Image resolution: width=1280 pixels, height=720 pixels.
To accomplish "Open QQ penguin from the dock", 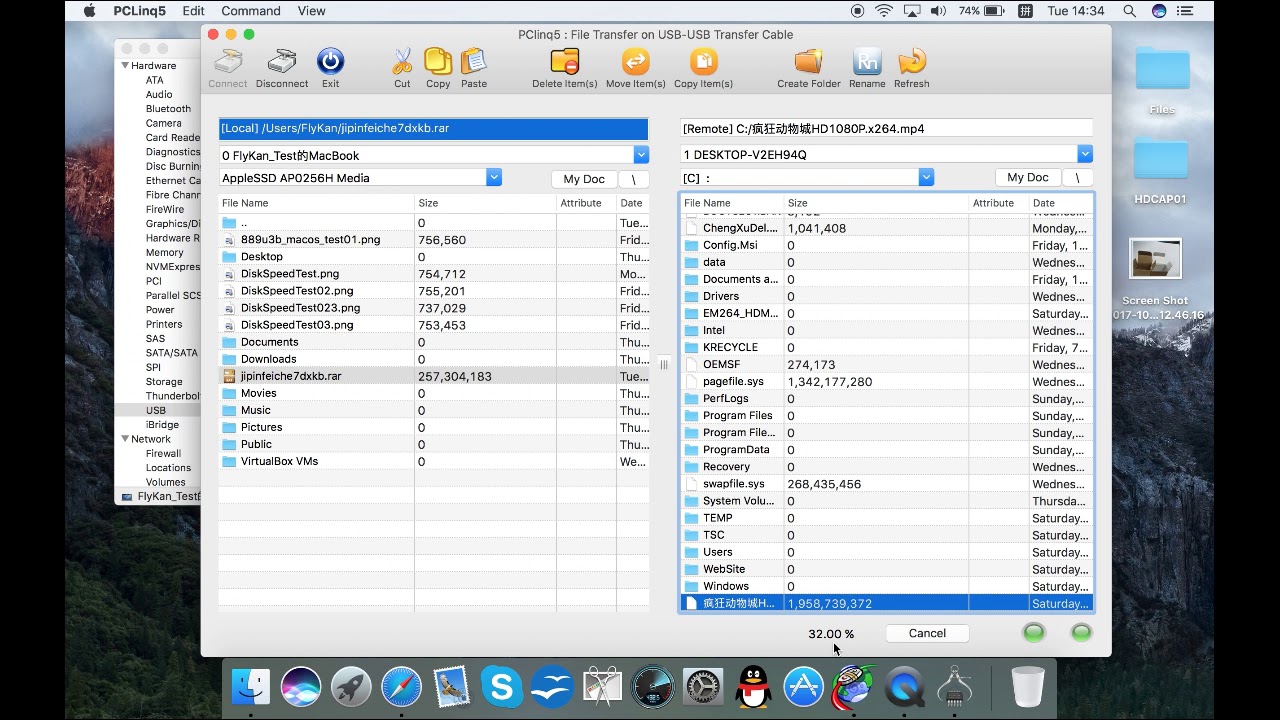I will (753, 687).
